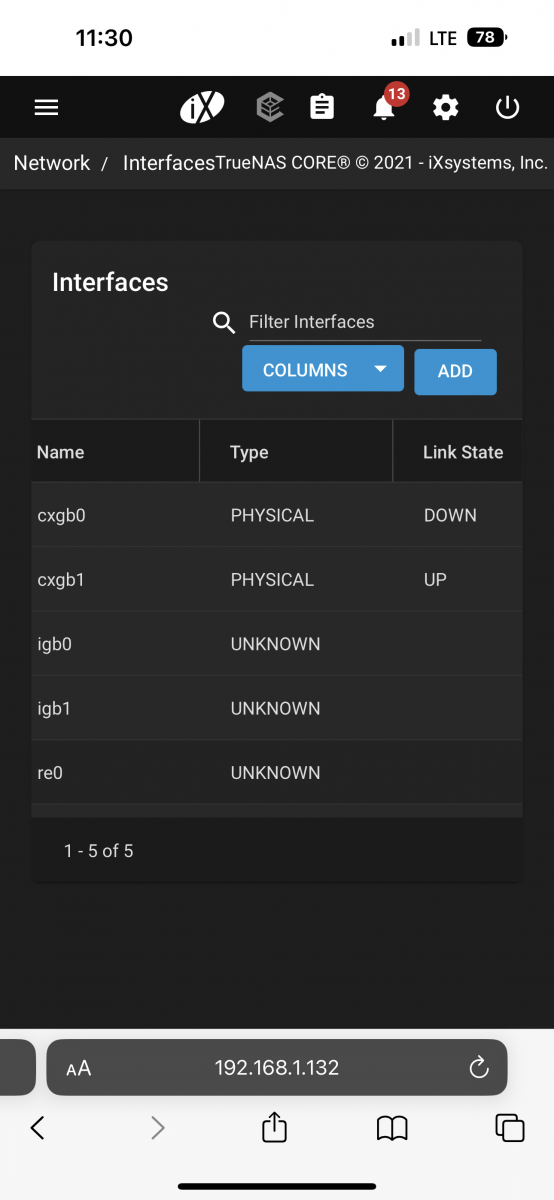Screen dimensions: 554x1200
Task: Open the Task Manager clipboard icon
Action: point(322,107)
